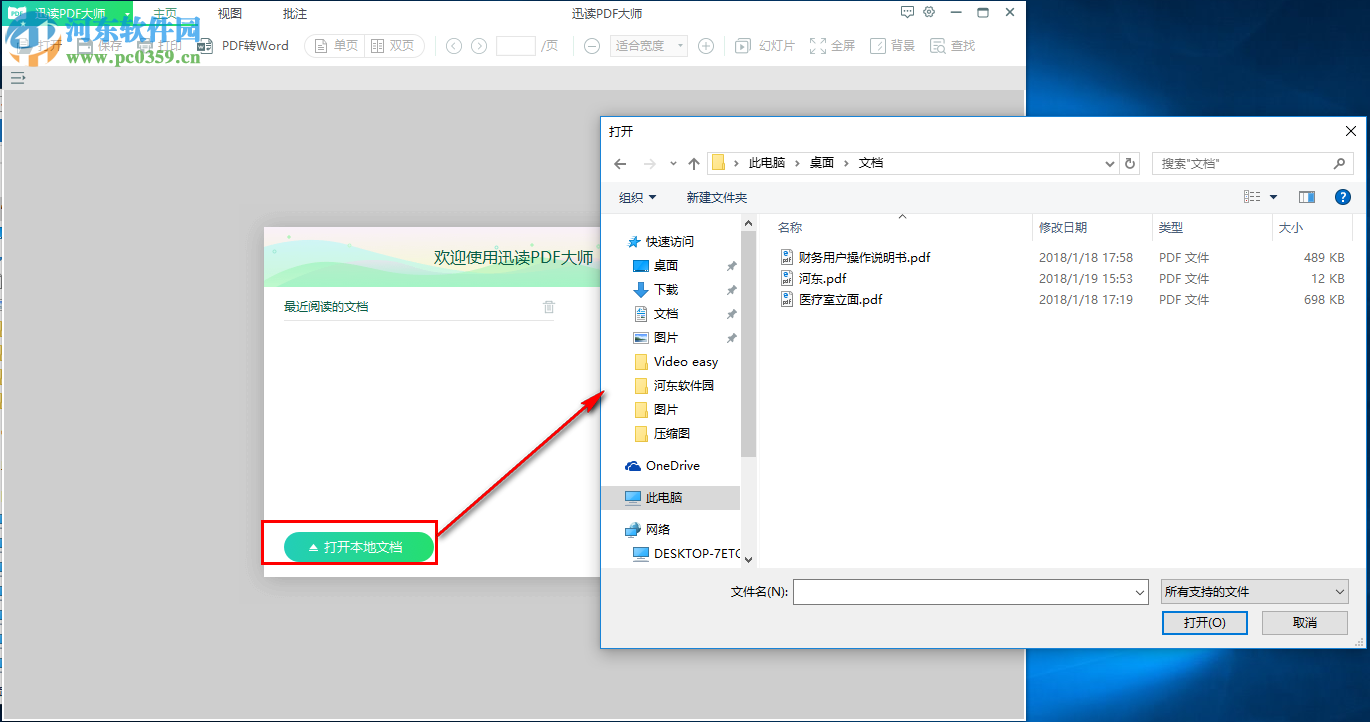Go up one folder level in dialog
The width and height of the screenshot is (1370, 722).
coord(694,163)
